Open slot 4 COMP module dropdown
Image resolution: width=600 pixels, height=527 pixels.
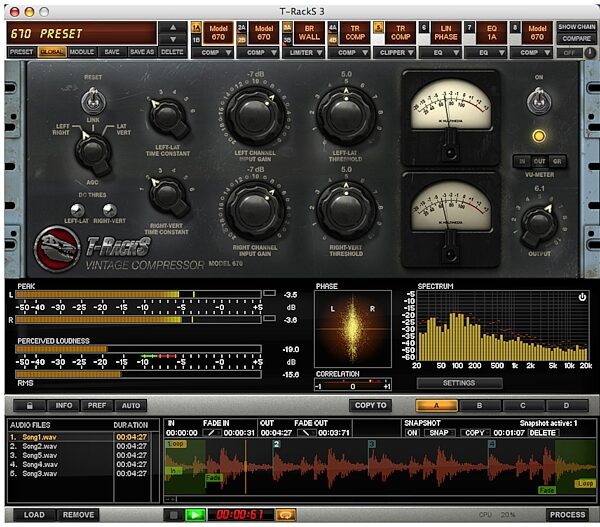[349, 52]
